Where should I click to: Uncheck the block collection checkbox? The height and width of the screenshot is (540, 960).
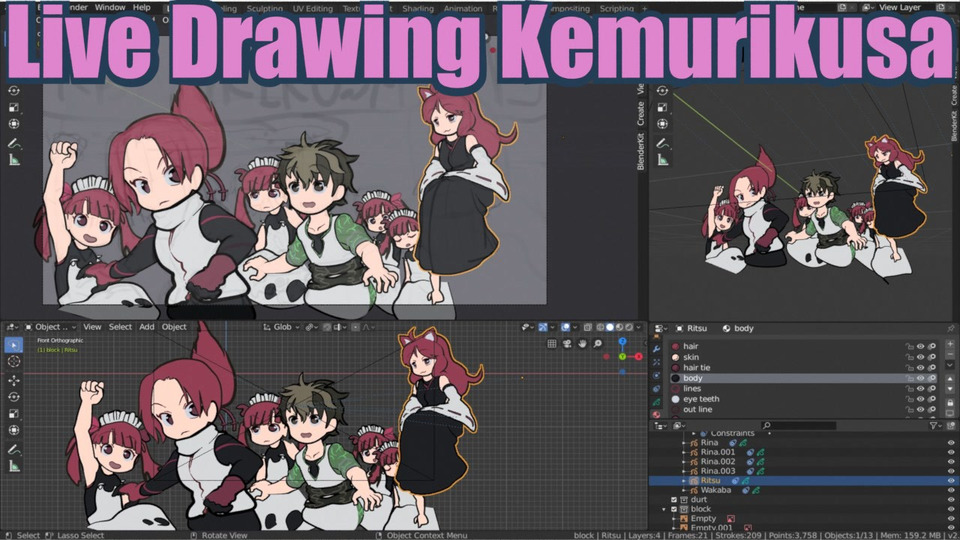click(x=674, y=509)
